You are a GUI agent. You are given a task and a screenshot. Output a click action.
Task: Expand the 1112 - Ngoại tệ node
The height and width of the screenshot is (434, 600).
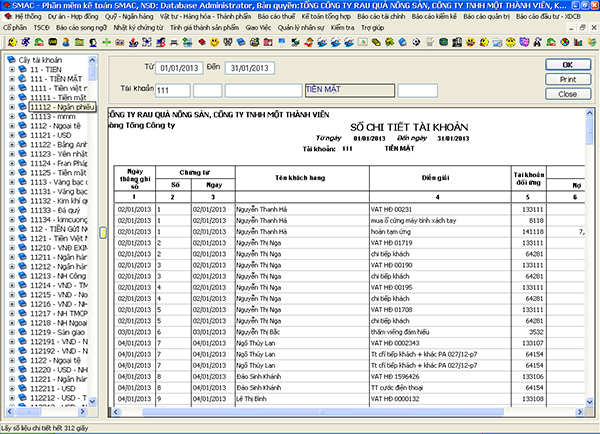click(12, 126)
